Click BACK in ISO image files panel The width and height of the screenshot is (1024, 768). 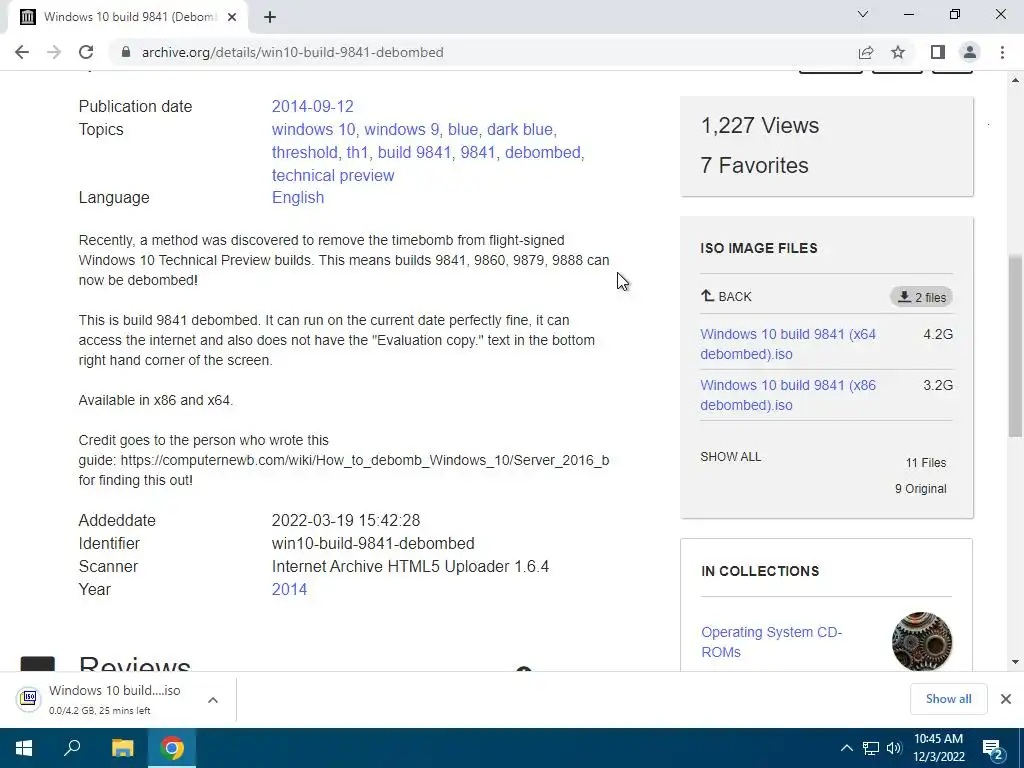(726, 296)
